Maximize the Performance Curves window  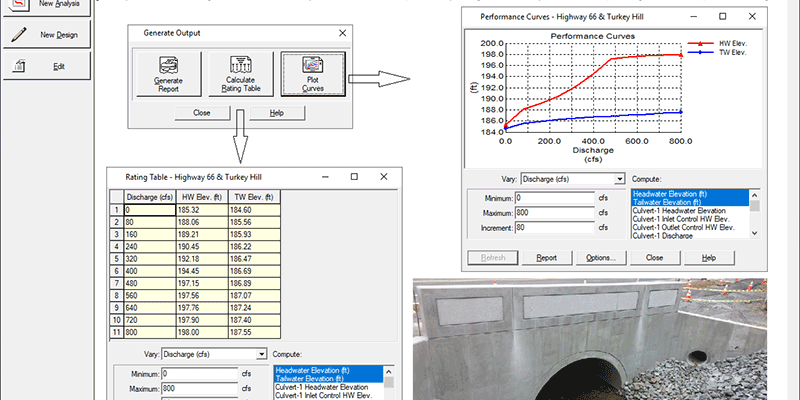pyautogui.click(x=722, y=17)
